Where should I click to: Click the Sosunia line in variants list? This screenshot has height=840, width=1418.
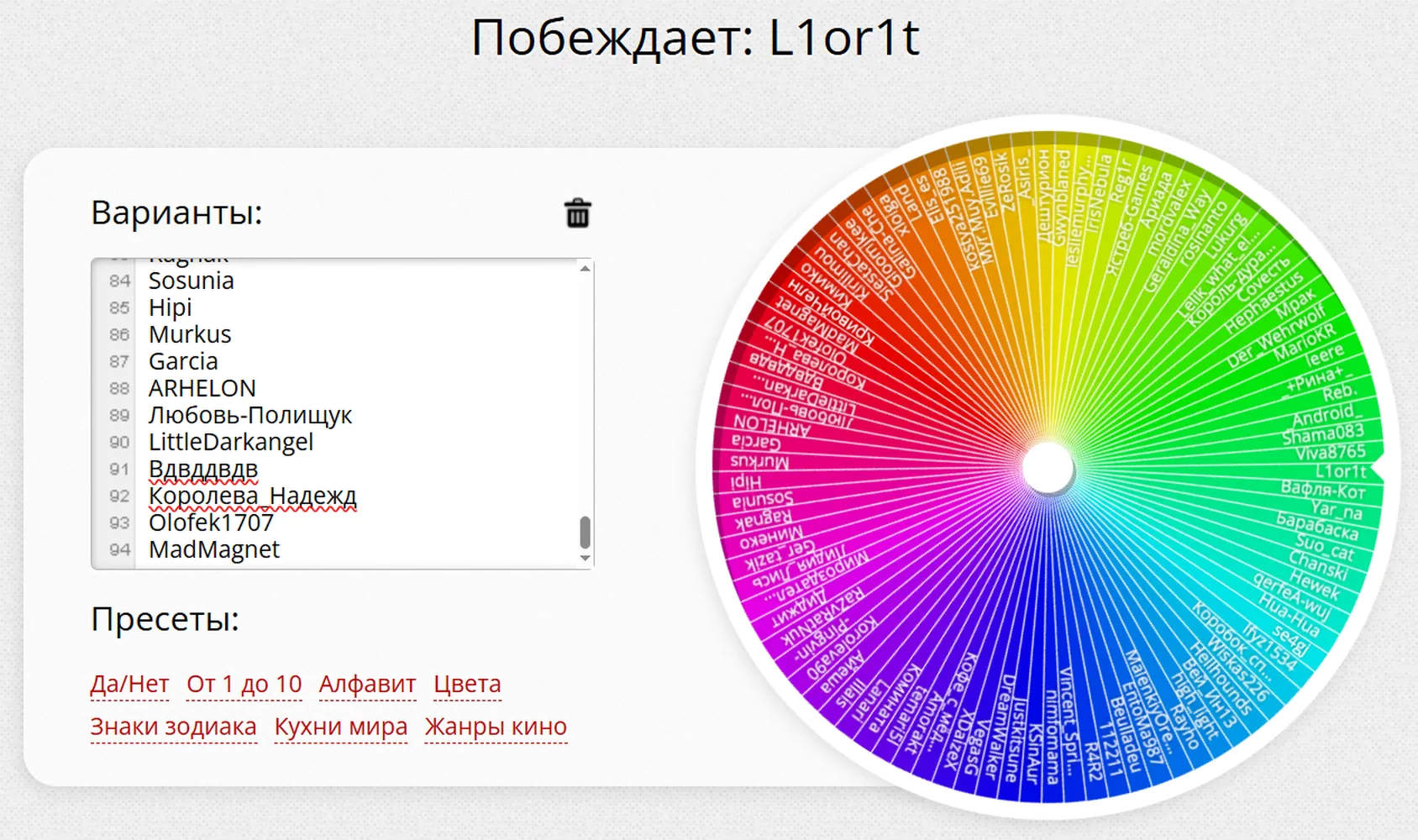(x=192, y=281)
